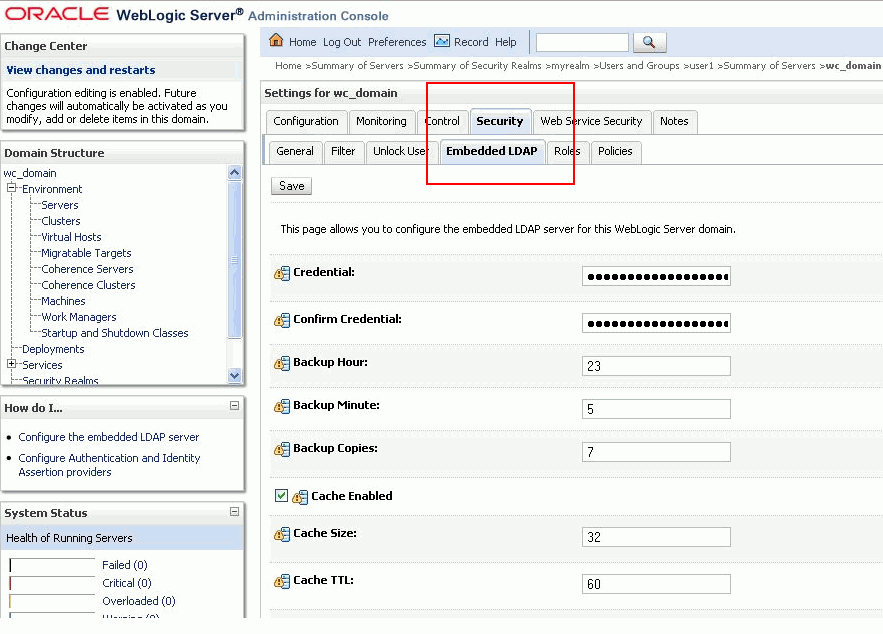Viewport: 883px width, 634px height.
Task: Open the Policies sub-tab
Action: pyautogui.click(x=615, y=151)
